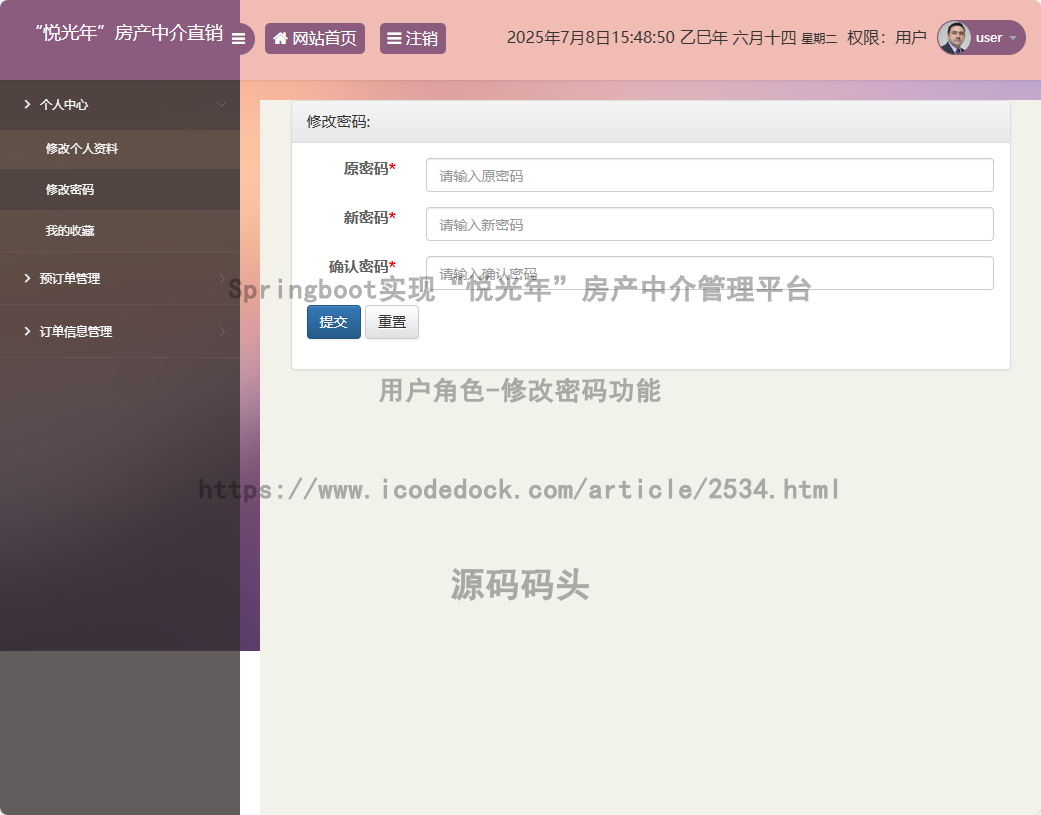Expand the 预订单管理 right chevron

222,278
